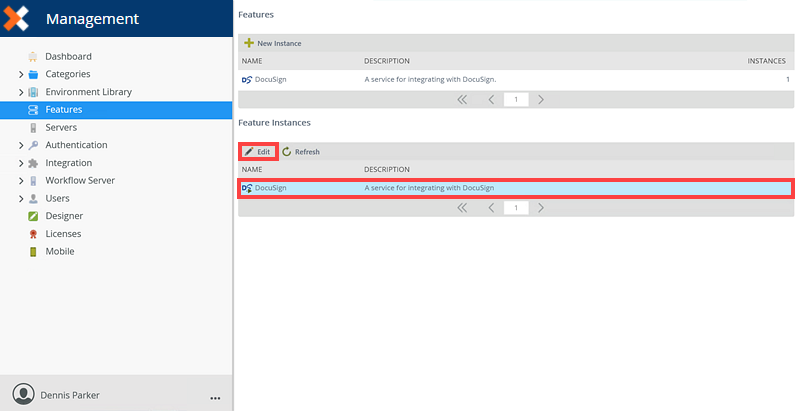
Task: Go to previous page in Features pager
Action: coord(491,99)
